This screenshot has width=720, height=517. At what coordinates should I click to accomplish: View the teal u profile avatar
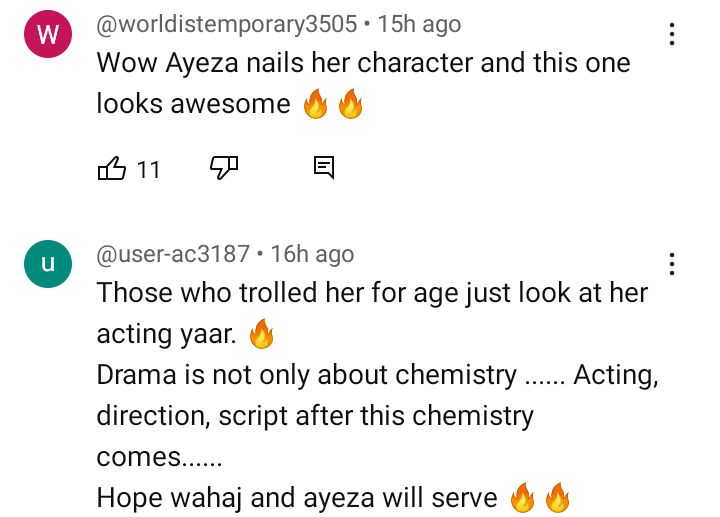[x=48, y=264]
